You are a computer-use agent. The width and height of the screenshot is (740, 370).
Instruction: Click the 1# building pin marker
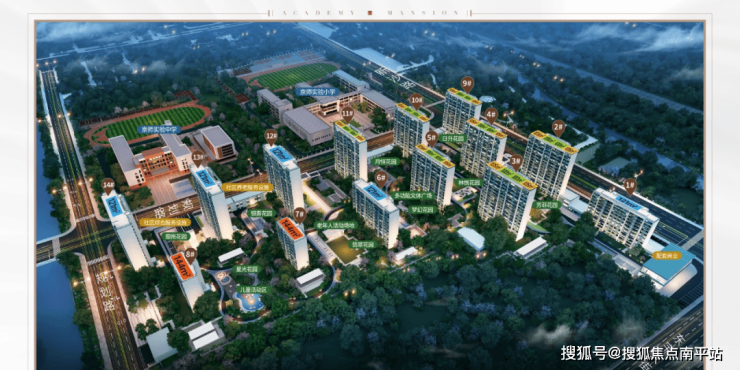pos(630,186)
